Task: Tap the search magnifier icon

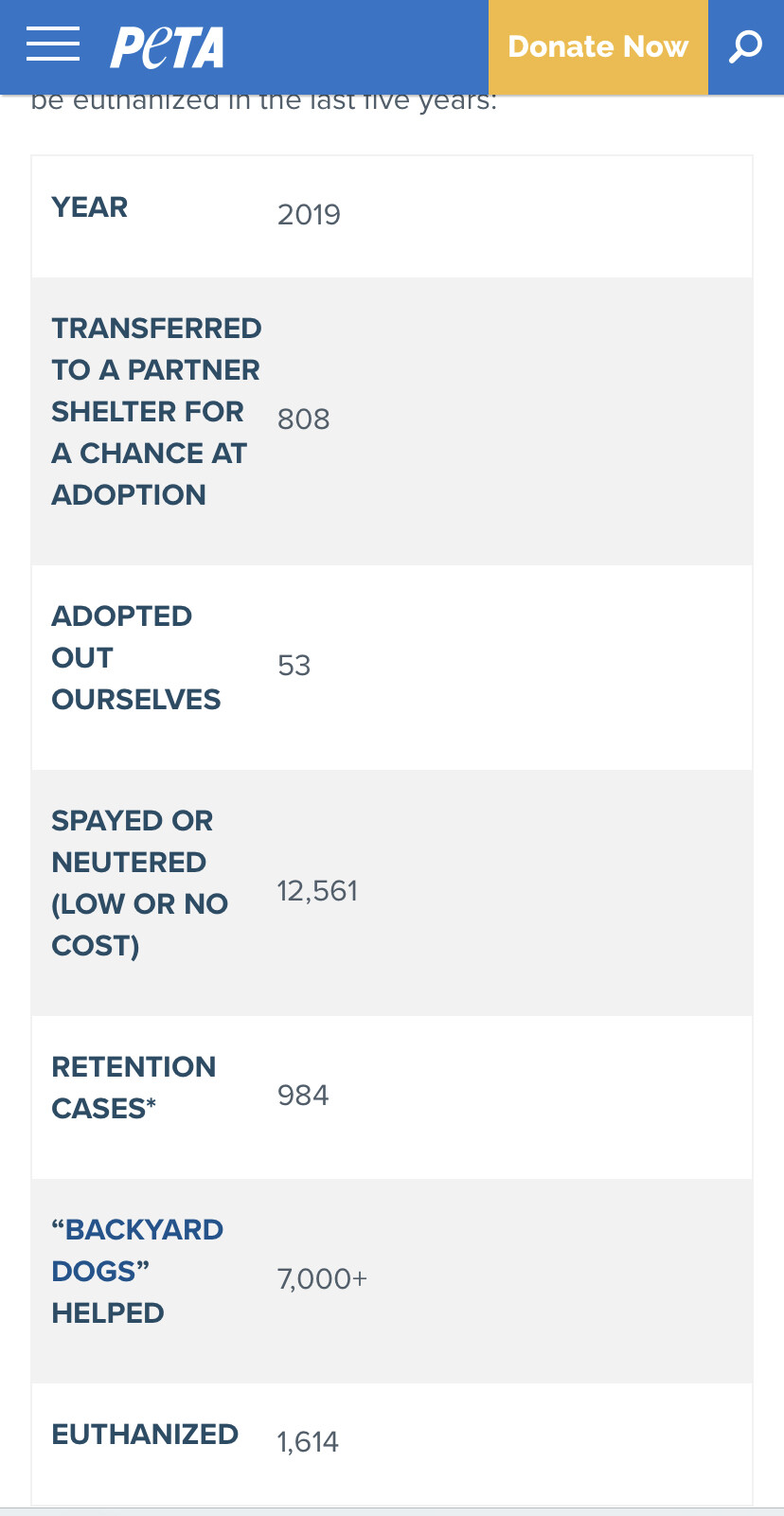Action: coord(745,46)
